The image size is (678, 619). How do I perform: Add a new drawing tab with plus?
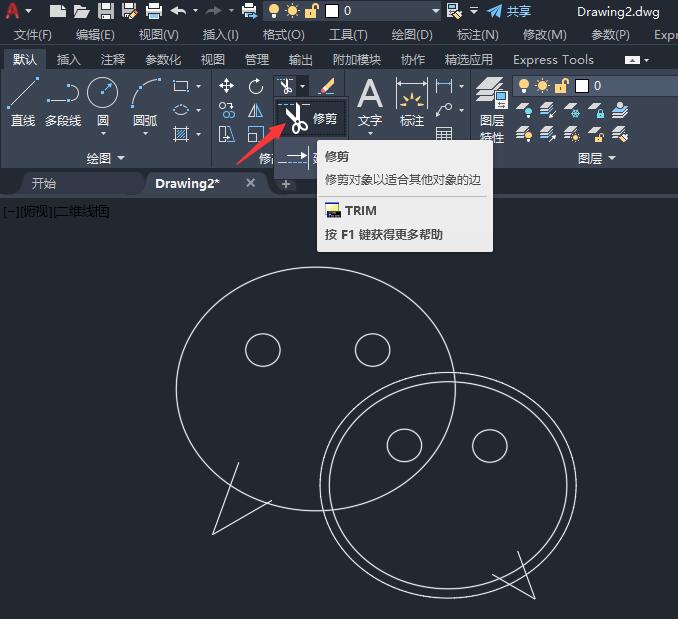pos(285,184)
